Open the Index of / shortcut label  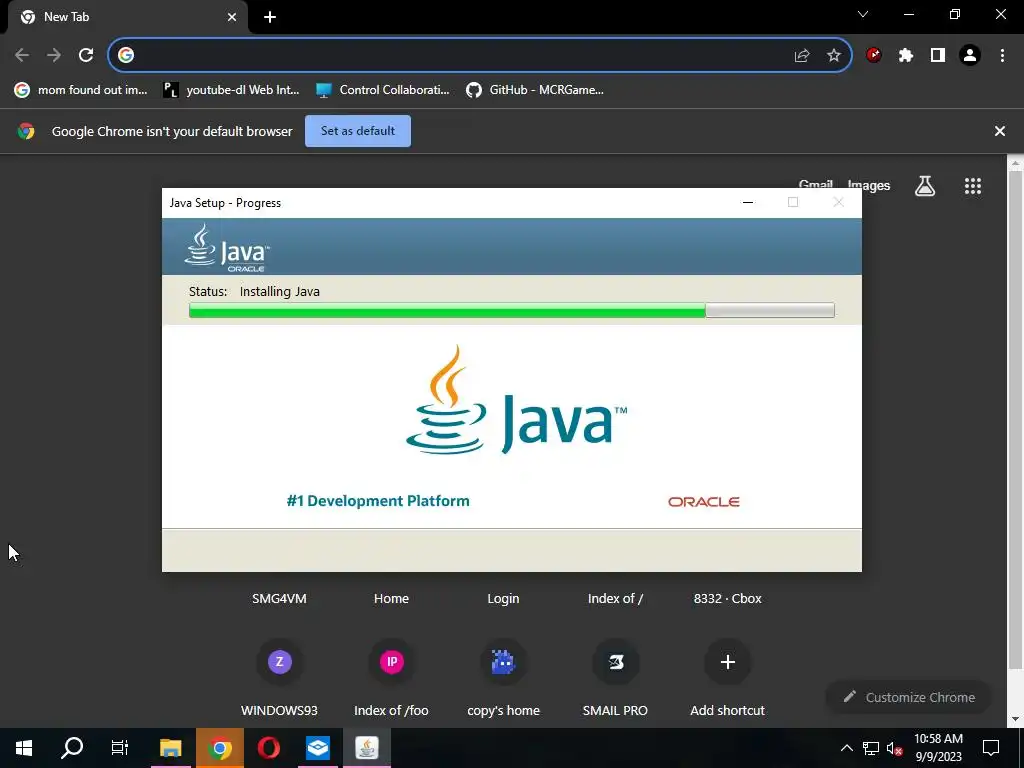point(615,599)
